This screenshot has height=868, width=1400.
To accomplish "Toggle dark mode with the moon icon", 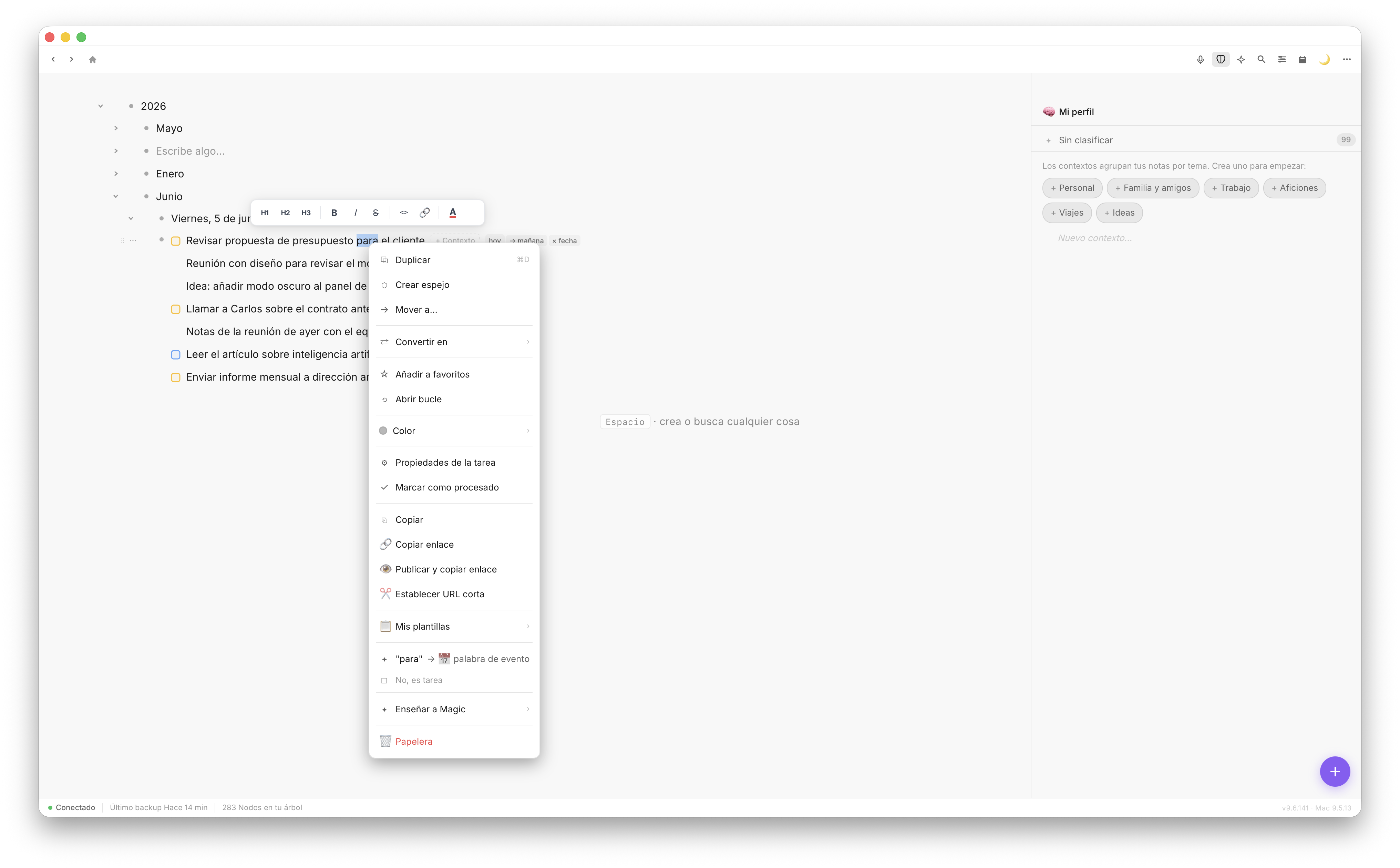I will pos(1324,59).
